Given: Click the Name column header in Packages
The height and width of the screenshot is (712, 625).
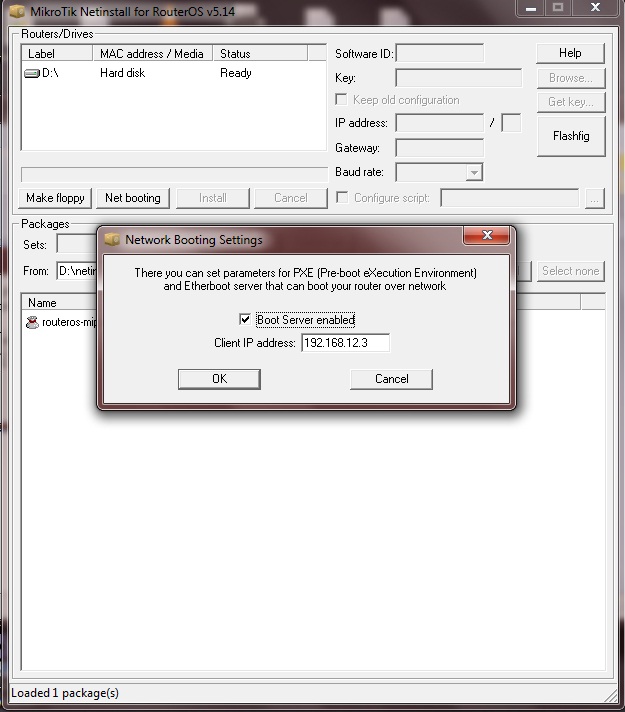Looking at the screenshot, I should coord(59,302).
